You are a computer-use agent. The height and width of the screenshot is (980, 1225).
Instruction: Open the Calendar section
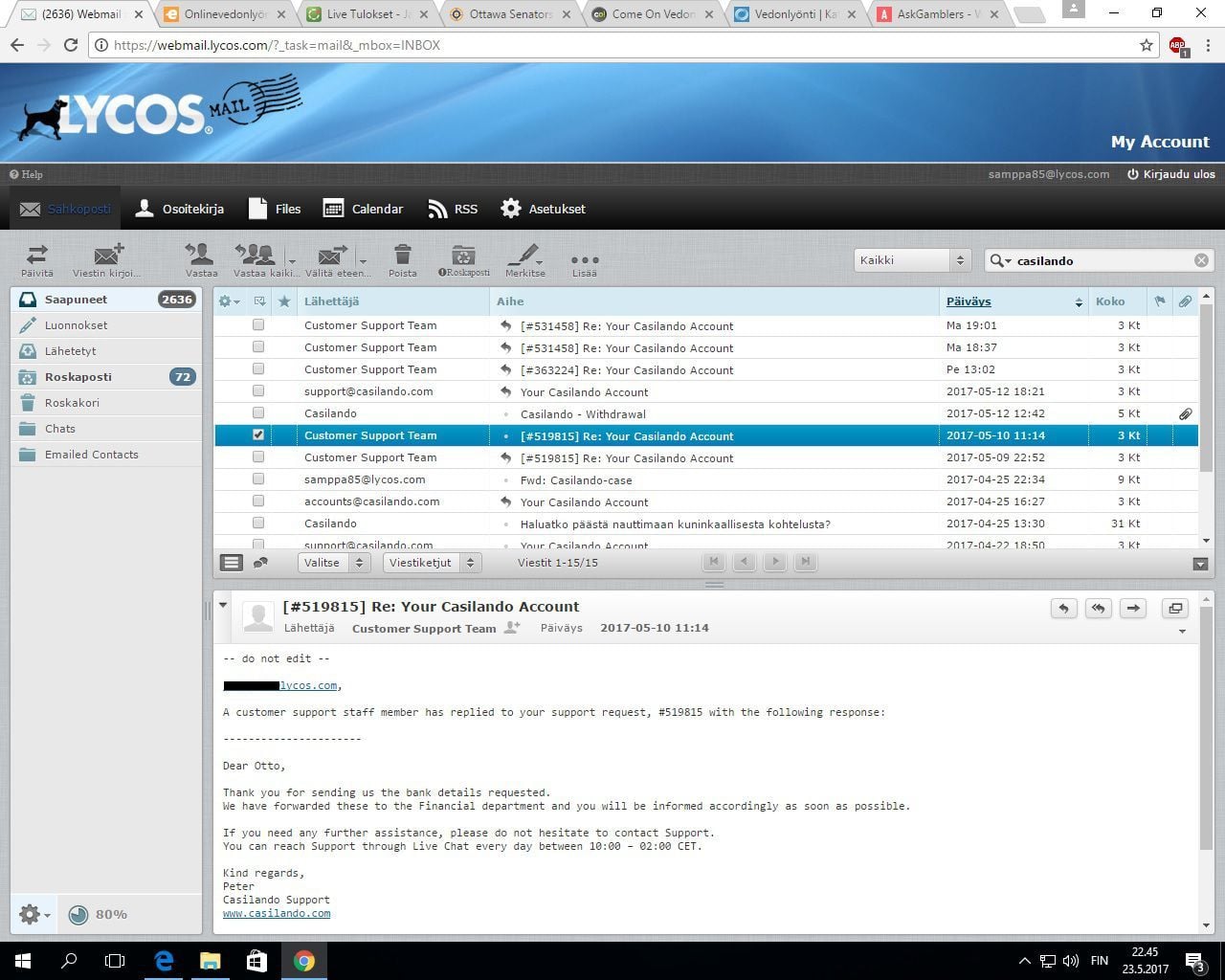coord(363,209)
